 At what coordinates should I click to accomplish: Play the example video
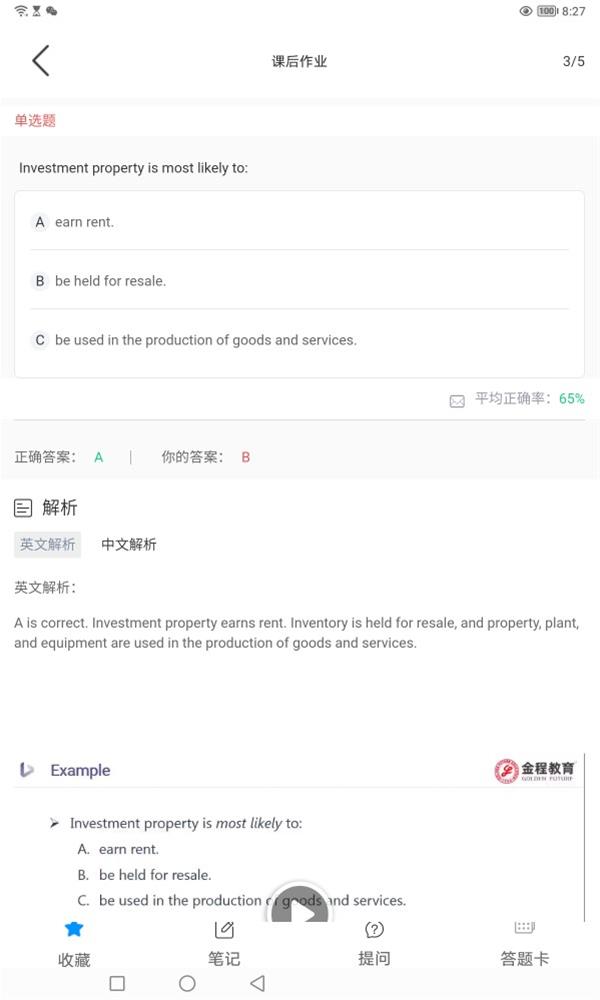pyautogui.click(x=300, y=908)
